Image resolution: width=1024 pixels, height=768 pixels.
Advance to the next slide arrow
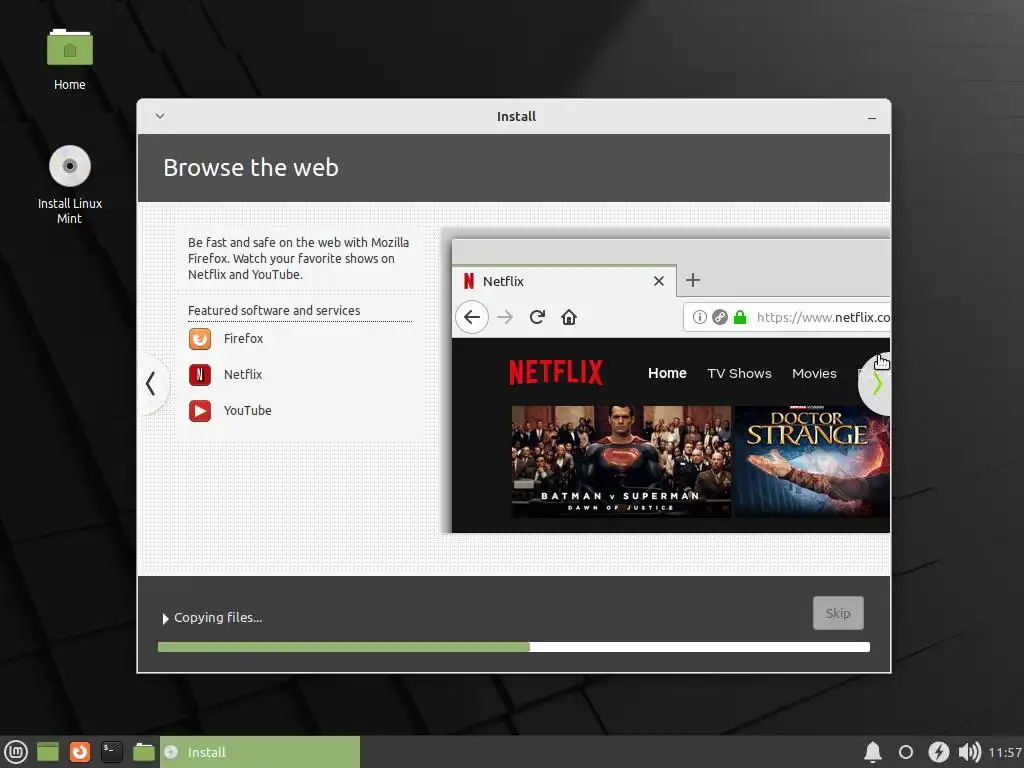[876, 384]
